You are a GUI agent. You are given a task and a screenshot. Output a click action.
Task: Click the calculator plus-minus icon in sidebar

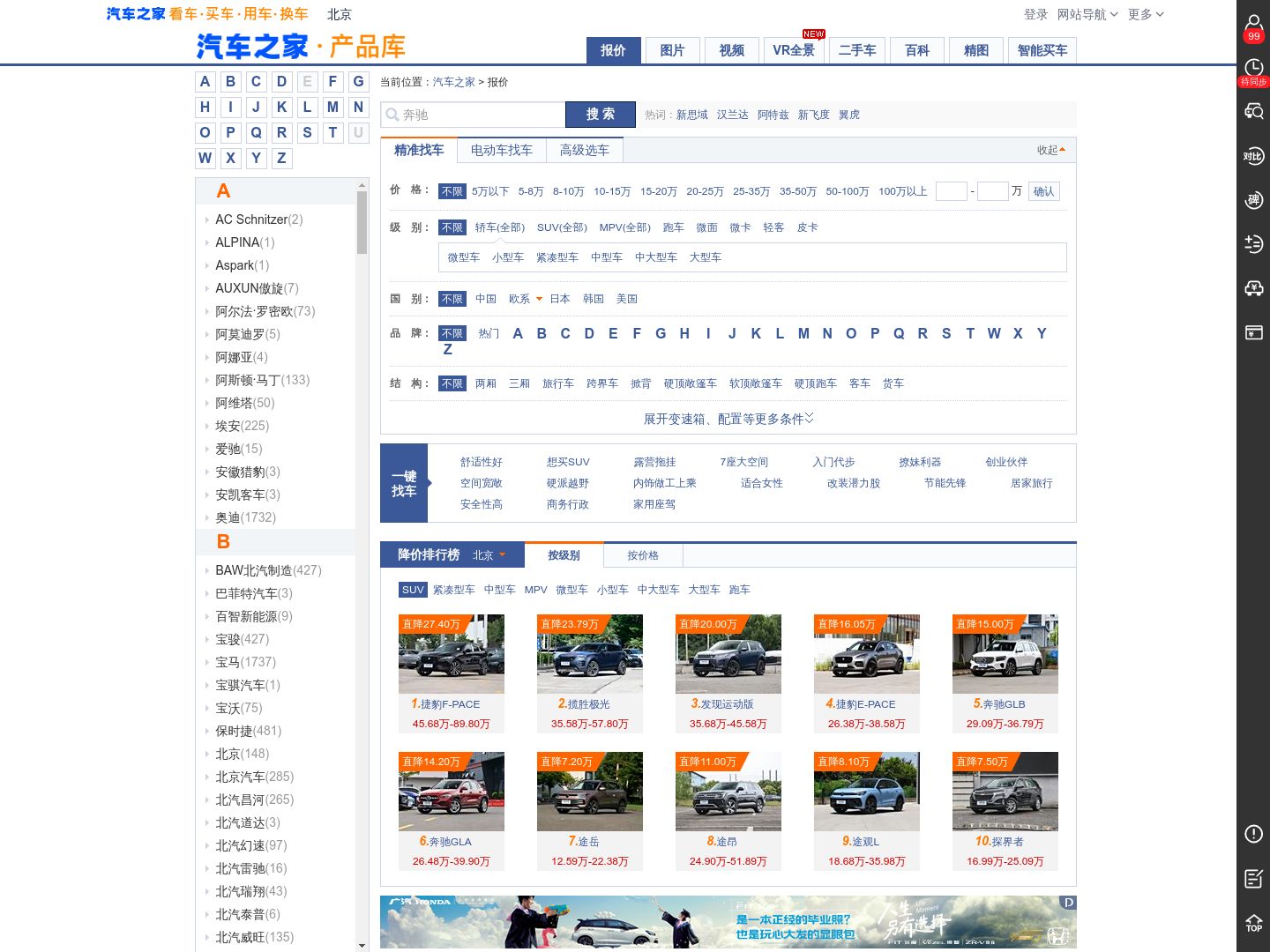click(1253, 244)
